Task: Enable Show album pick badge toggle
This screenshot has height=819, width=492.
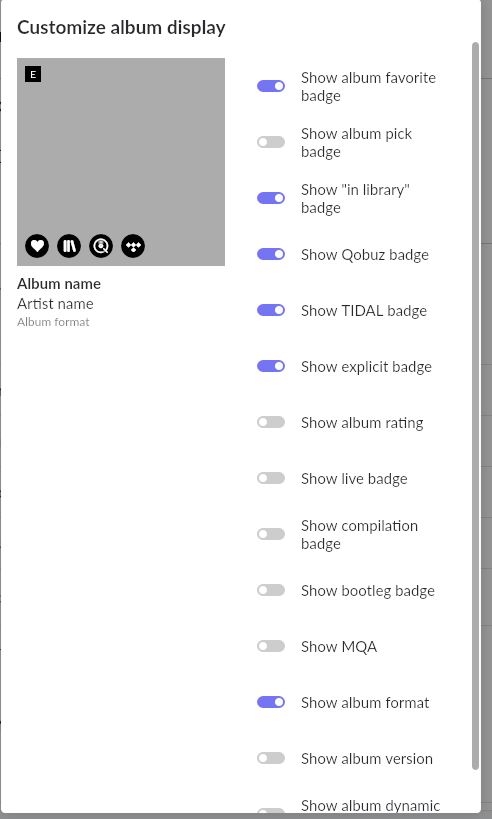Action: (x=271, y=142)
